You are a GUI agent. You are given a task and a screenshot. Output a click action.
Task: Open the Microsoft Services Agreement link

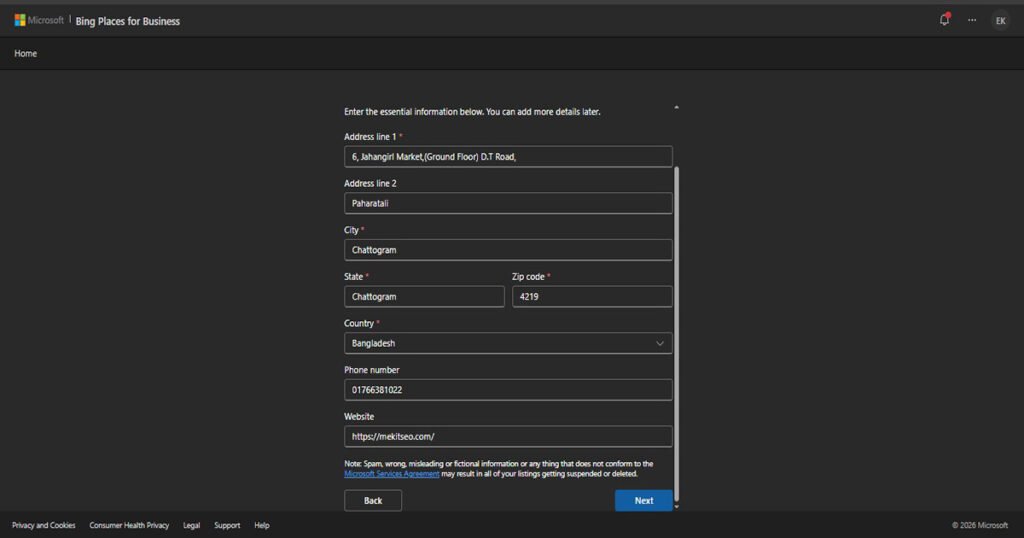tap(391, 474)
